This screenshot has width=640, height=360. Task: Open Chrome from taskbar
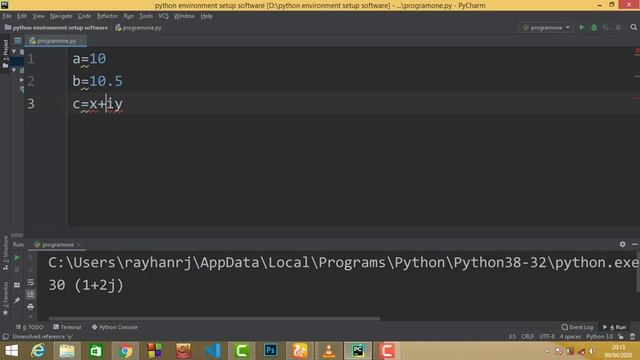pos(125,351)
